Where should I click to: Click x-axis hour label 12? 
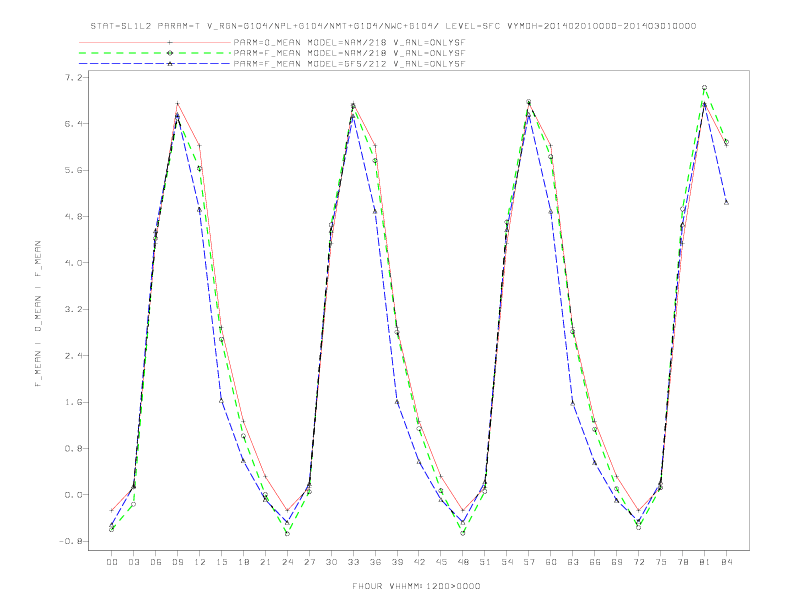[x=200, y=562]
